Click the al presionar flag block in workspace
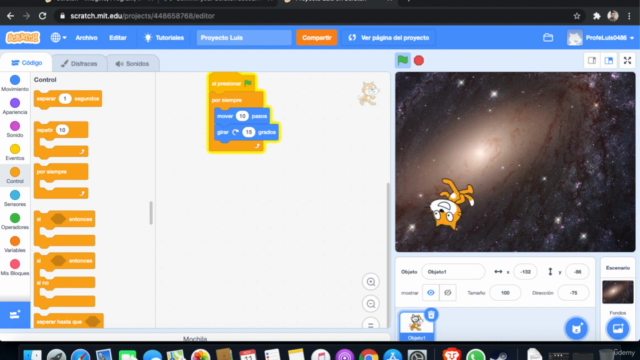 pyautogui.click(x=232, y=83)
